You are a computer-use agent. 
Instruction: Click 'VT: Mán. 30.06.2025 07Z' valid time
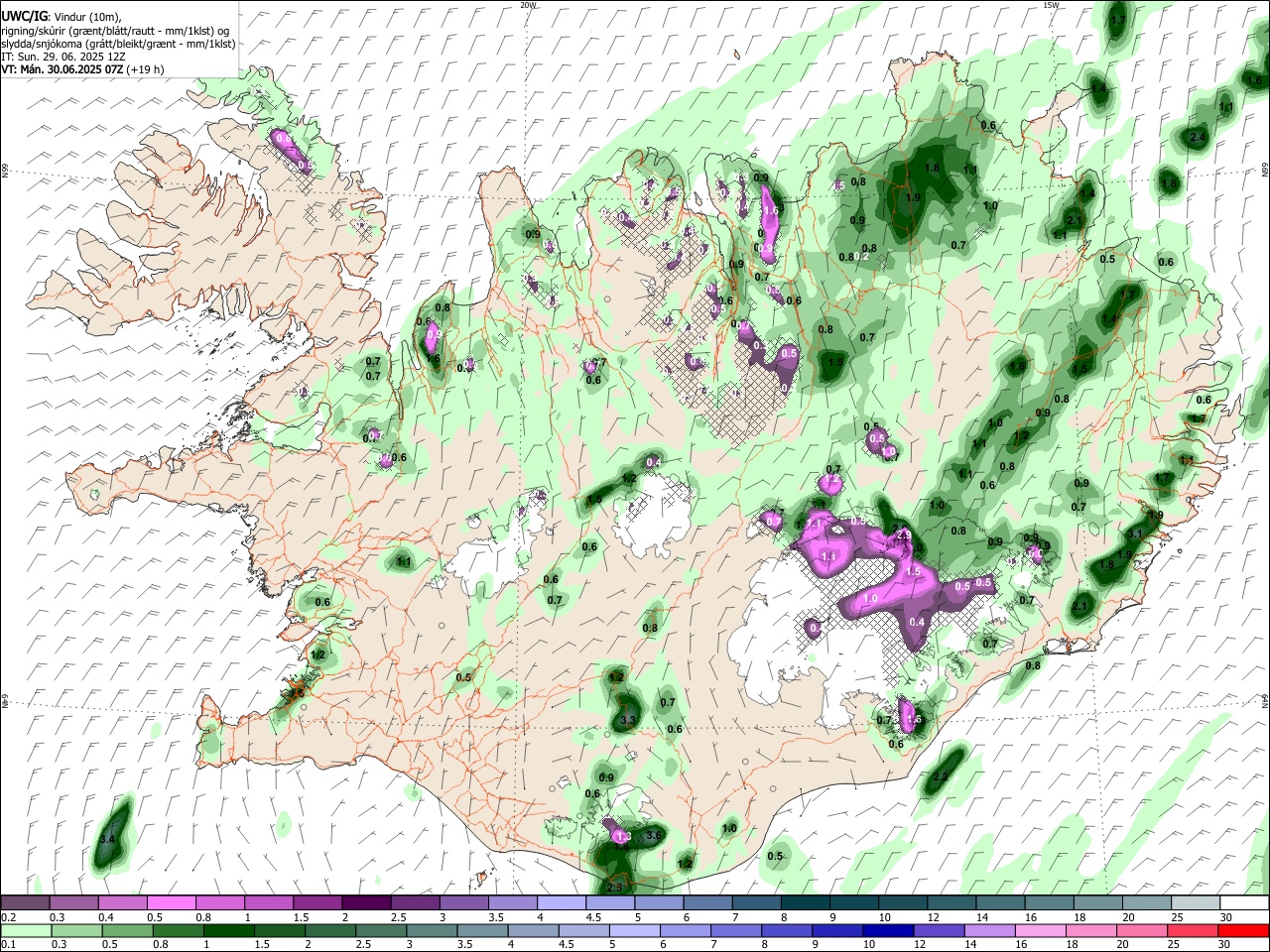(63, 69)
